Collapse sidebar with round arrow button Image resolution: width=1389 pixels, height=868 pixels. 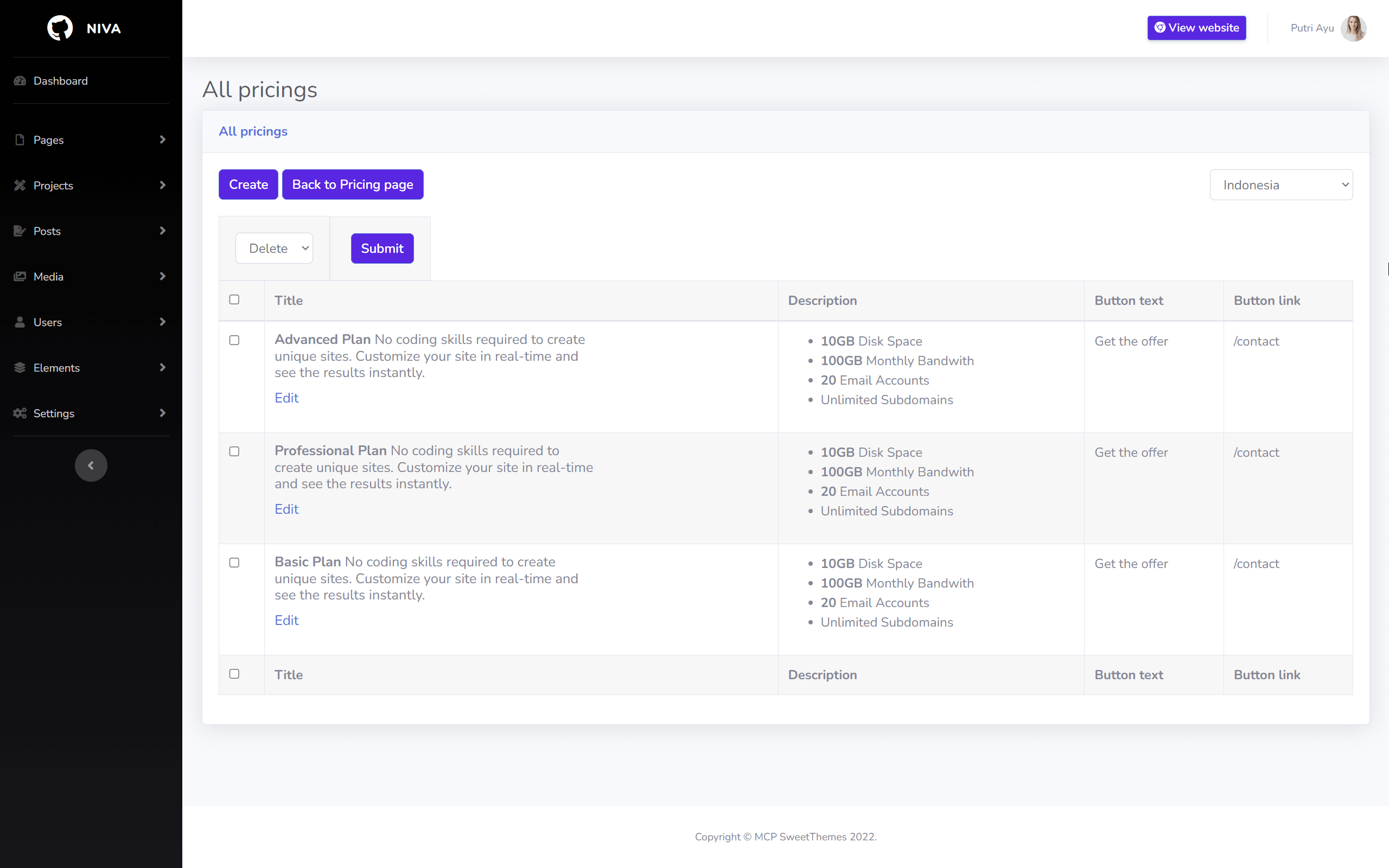pos(91,465)
